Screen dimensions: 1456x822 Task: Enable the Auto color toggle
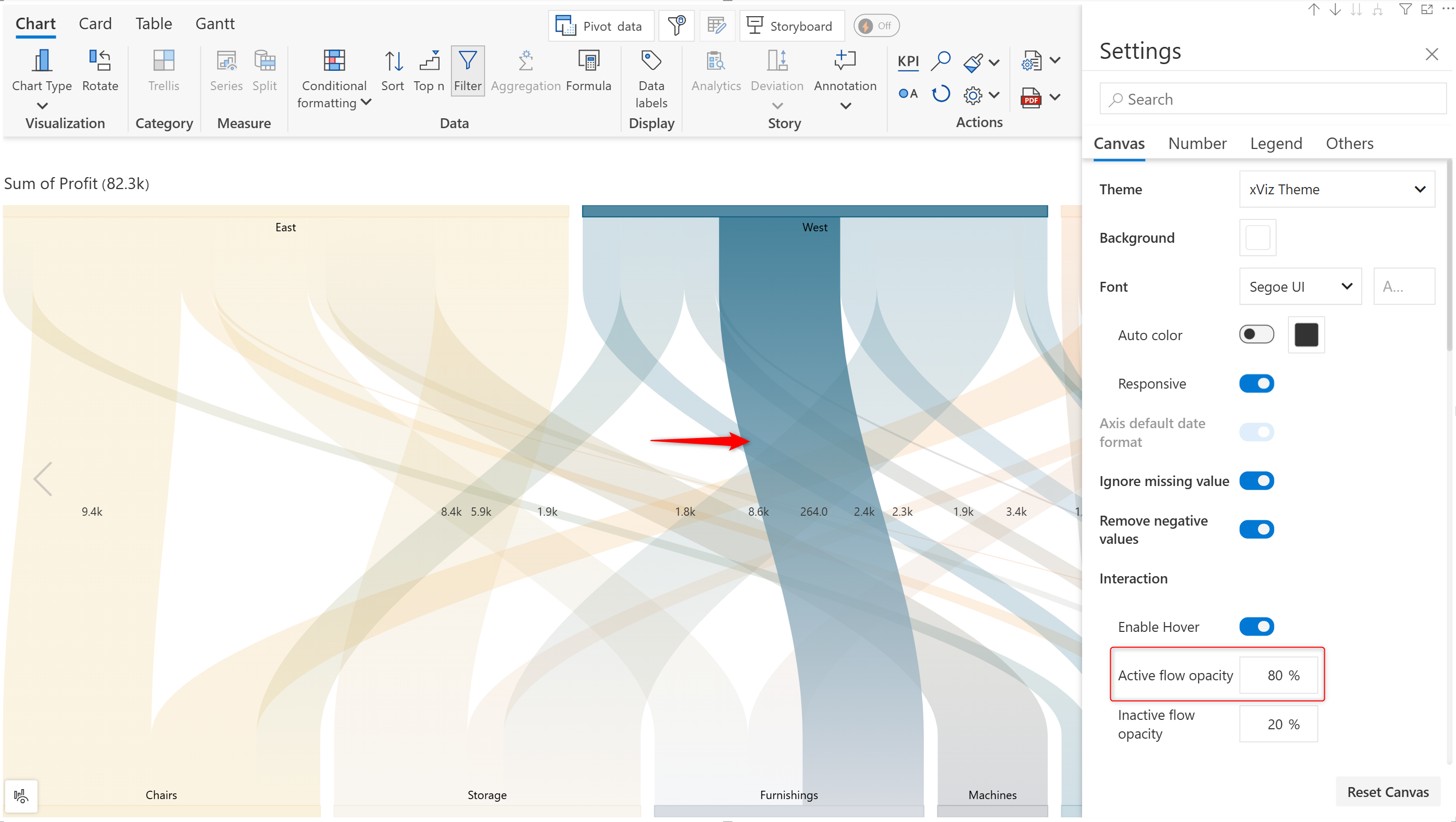click(x=1257, y=334)
